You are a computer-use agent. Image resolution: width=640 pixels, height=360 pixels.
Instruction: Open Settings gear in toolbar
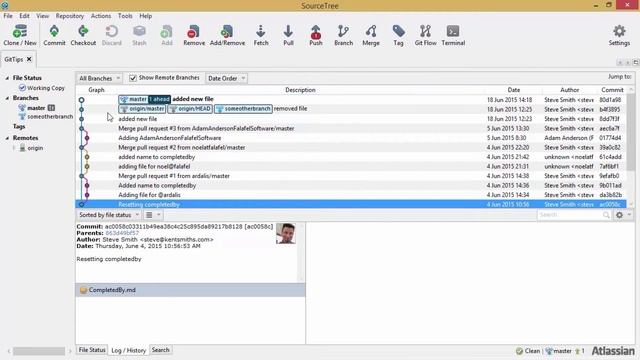click(619, 35)
